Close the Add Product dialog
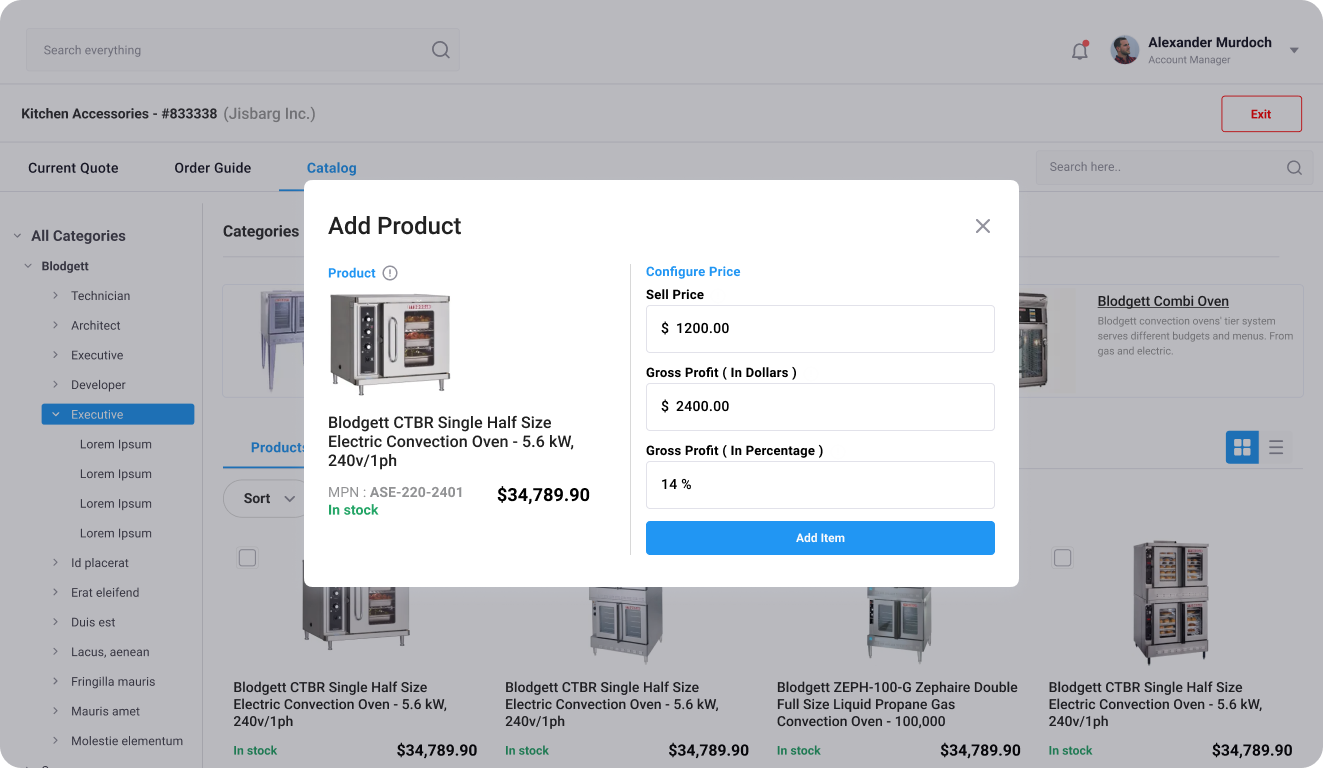Image resolution: width=1323 pixels, height=768 pixels. point(983,226)
